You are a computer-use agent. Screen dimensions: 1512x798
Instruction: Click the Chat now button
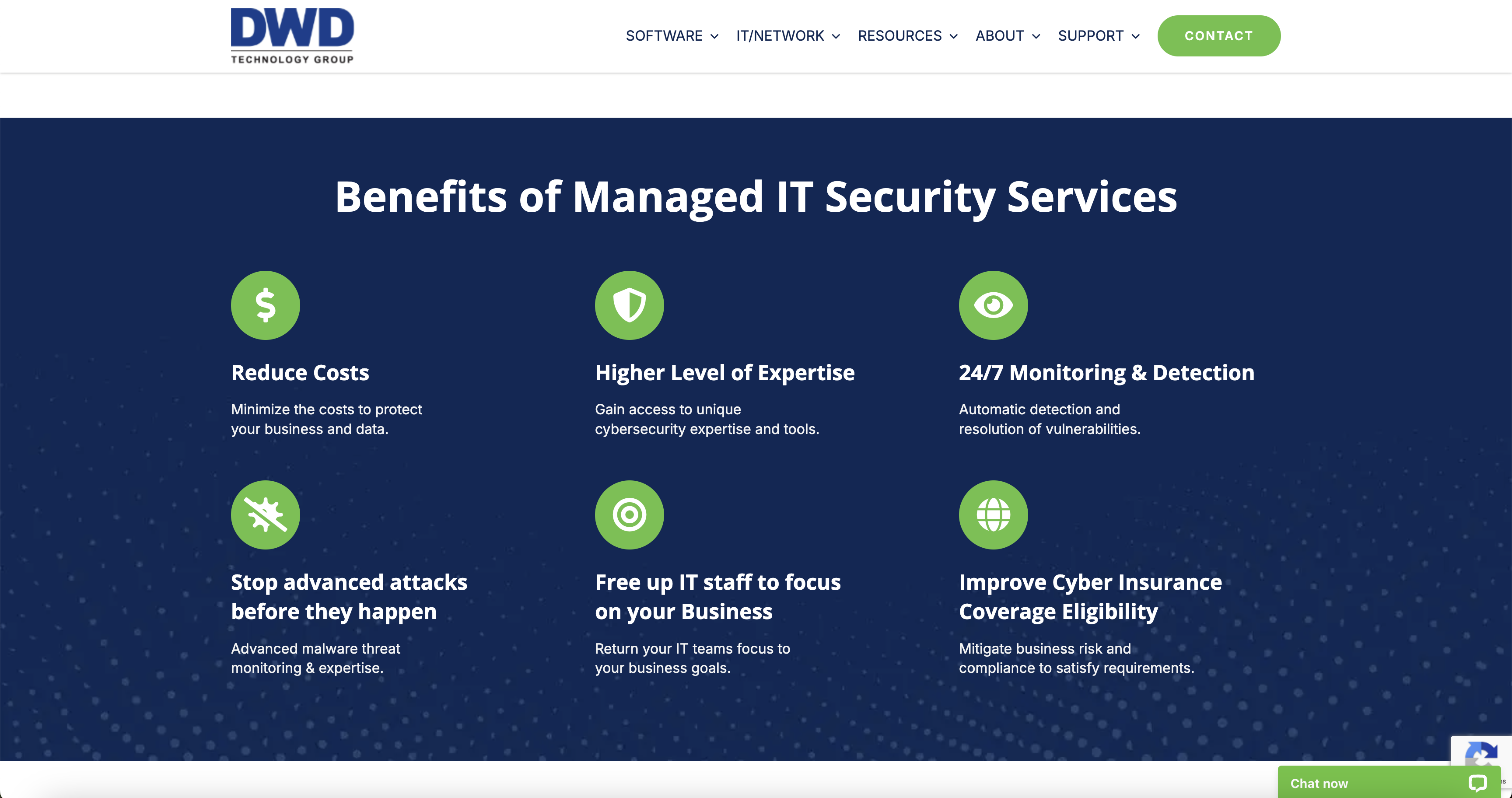click(1319, 783)
